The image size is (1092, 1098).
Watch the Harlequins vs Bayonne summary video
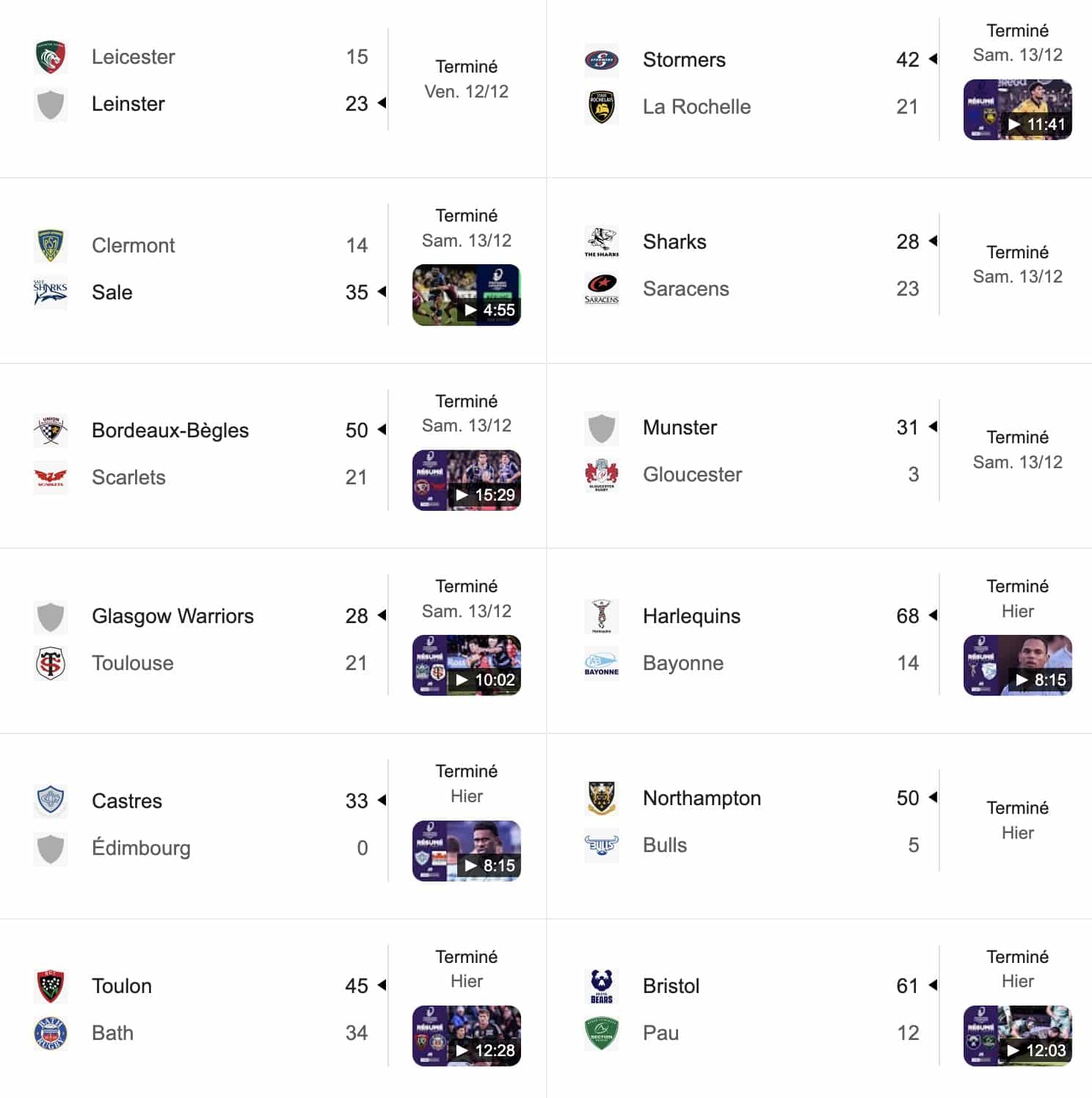(x=1017, y=665)
